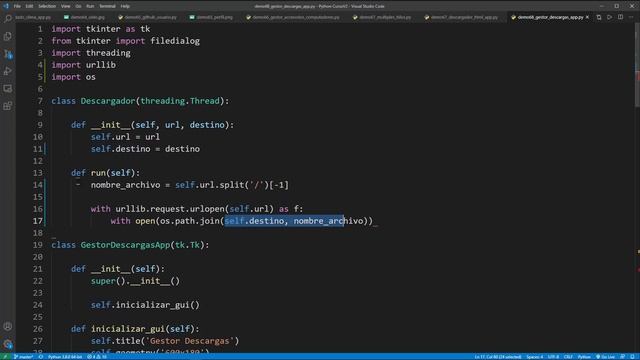
Task: Change encoding via UTF-8 indicator
Action: pos(553,357)
